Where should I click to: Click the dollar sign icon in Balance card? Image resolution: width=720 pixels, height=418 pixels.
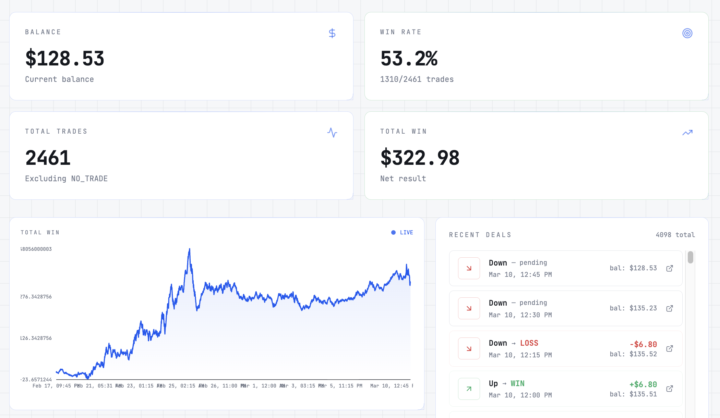click(x=332, y=33)
